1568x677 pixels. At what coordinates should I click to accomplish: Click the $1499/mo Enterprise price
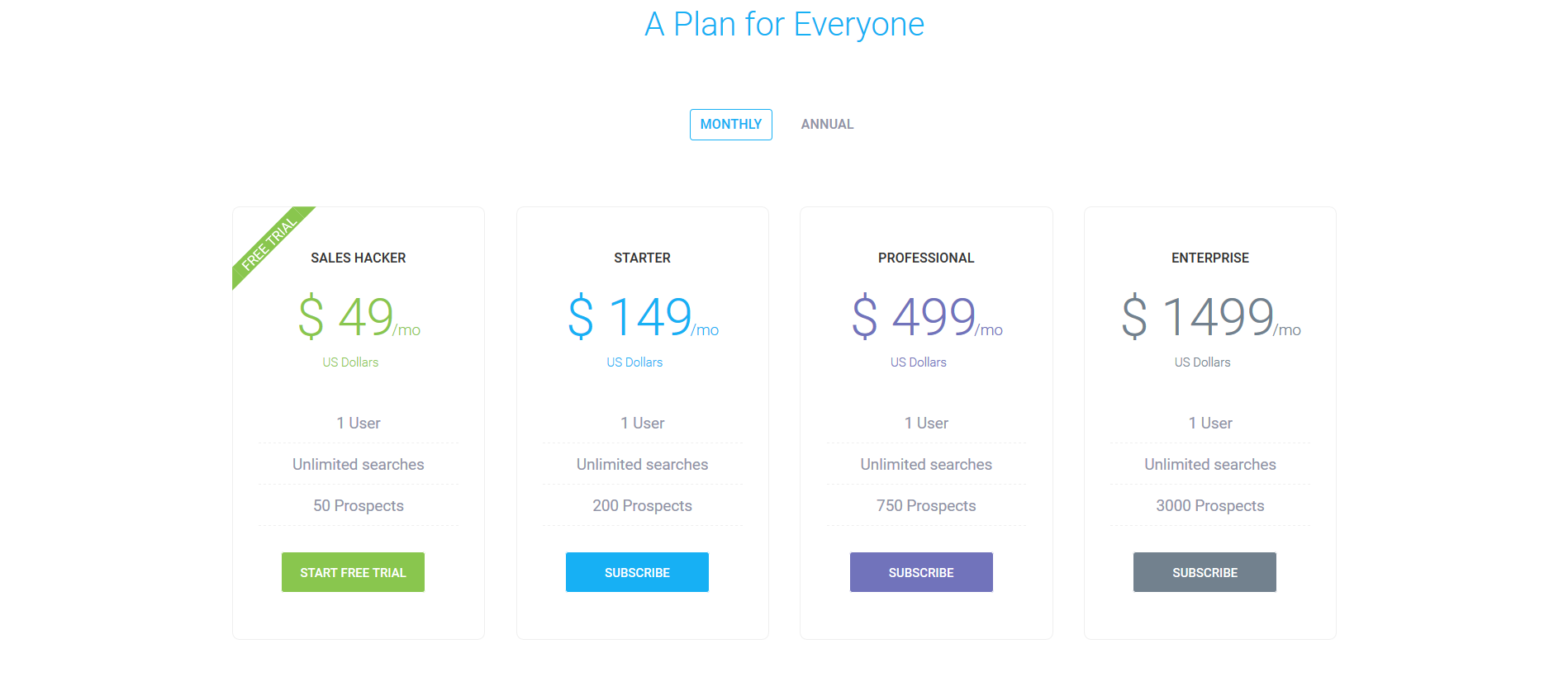(x=1209, y=317)
